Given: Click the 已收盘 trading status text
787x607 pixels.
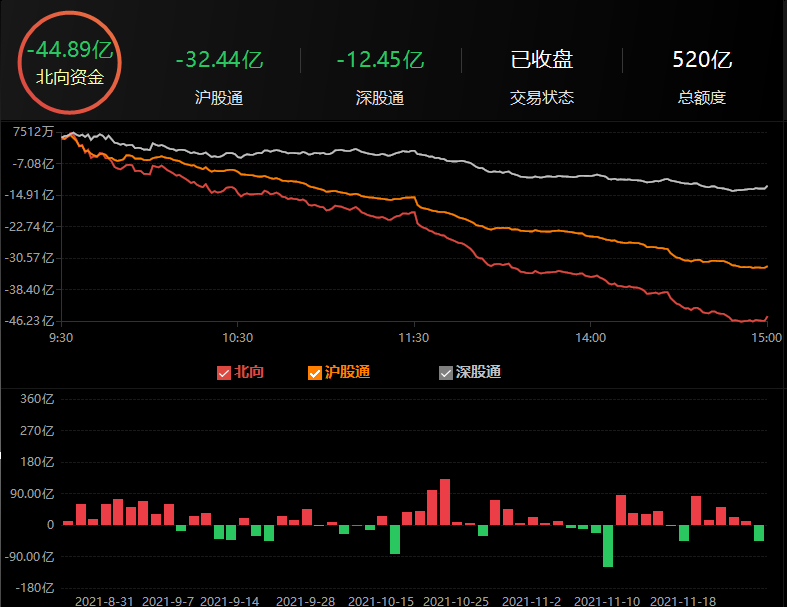Looking at the screenshot, I should [x=542, y=60].
